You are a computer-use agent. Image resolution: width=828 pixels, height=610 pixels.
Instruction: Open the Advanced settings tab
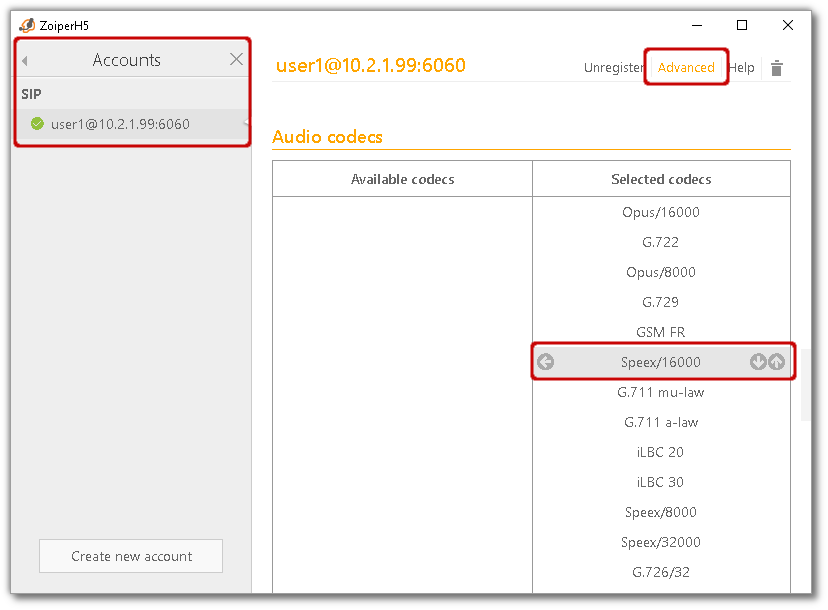686,68
